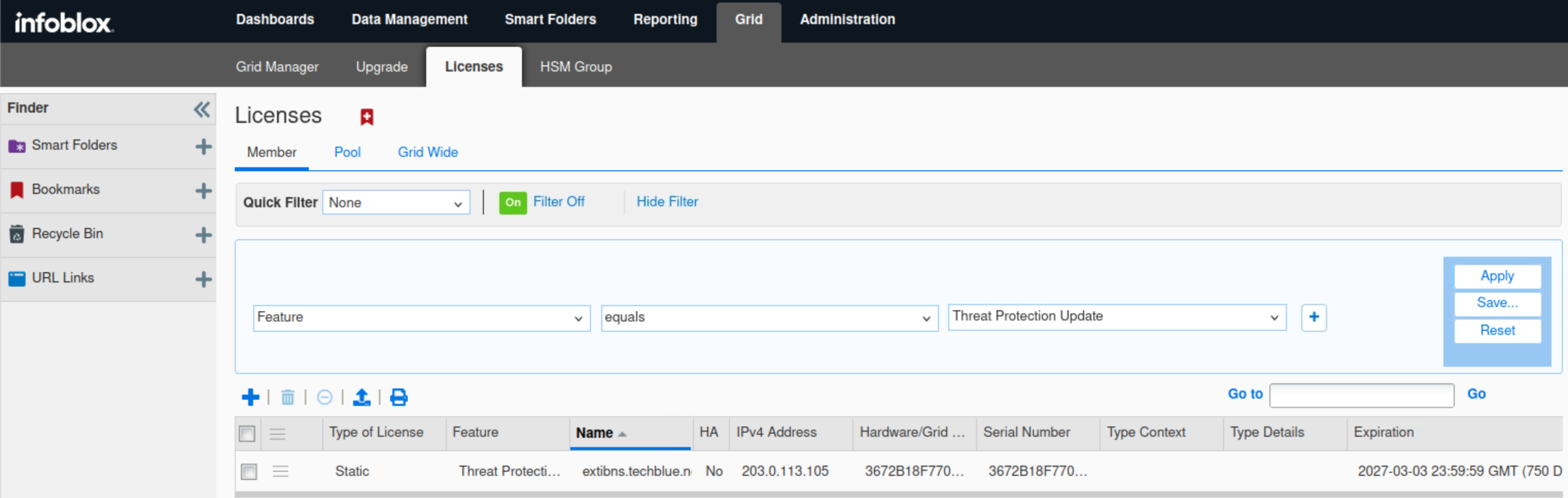Click the Hide Filter link
This screenshot has width=1568, height=498.
coord(667,202)
